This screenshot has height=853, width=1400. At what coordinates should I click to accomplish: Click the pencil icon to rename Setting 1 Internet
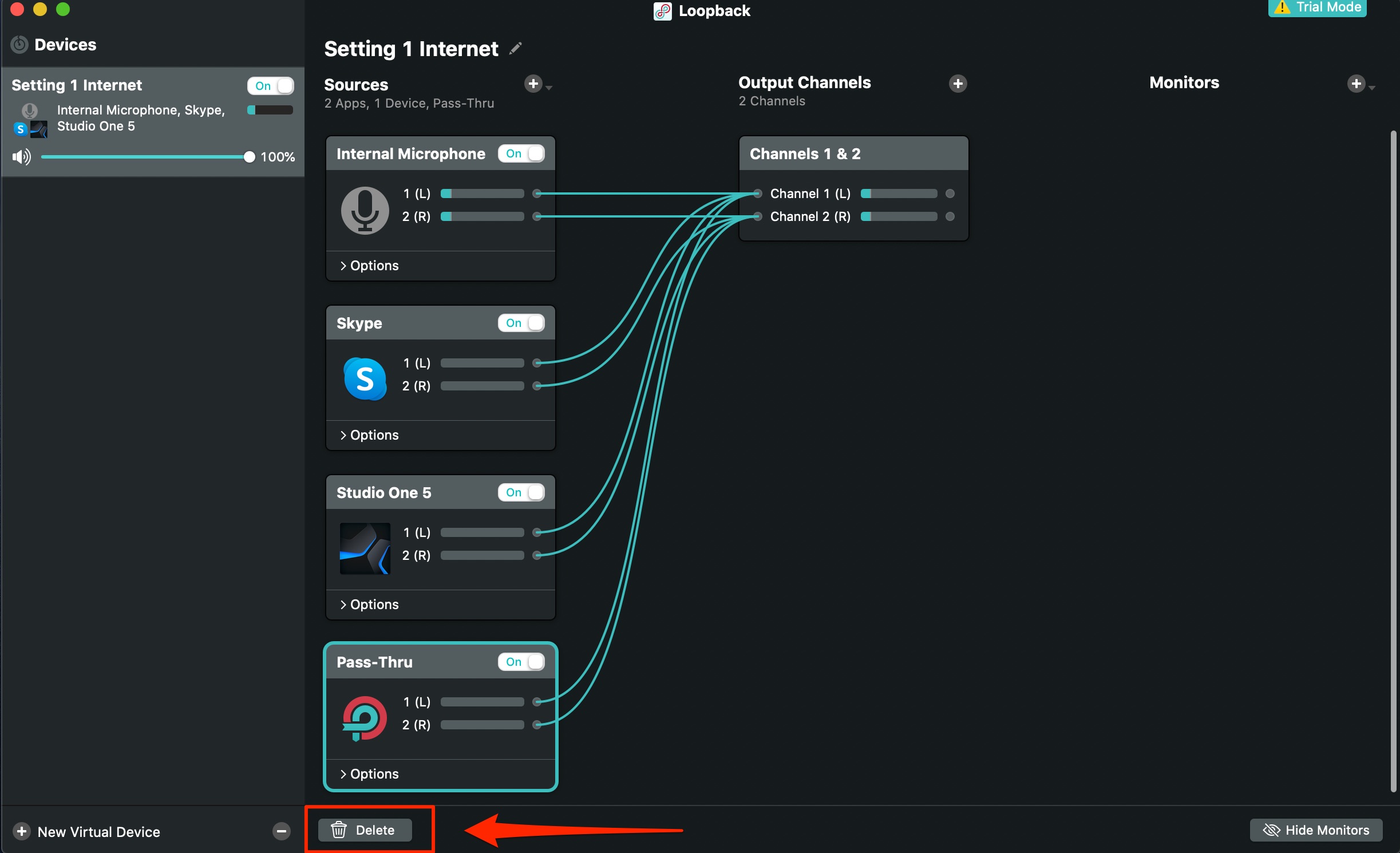click(x=515, y=49)
